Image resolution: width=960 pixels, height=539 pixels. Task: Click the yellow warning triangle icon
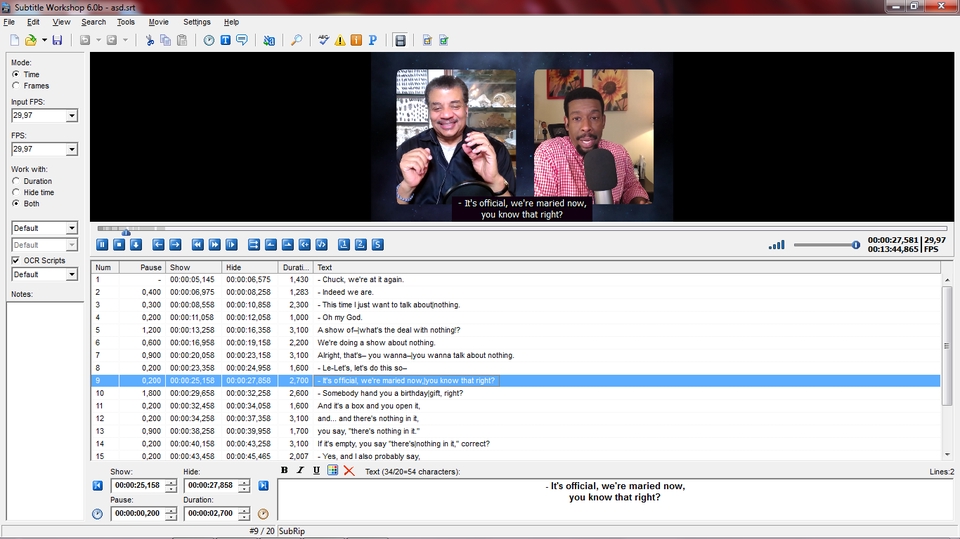tap(340, 40)
